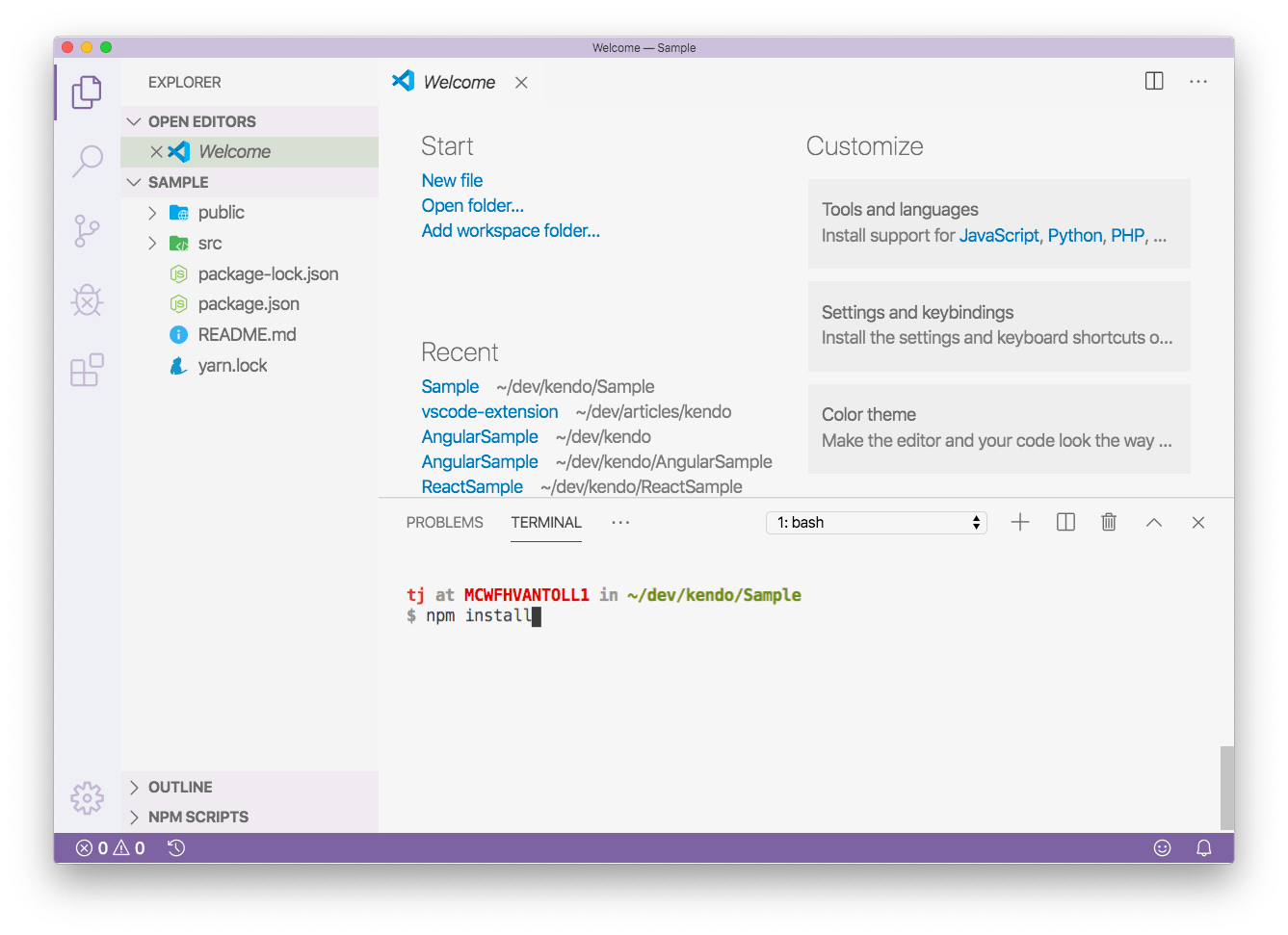
Task: Switch to the Problems tab
Action: pos(445,522)
